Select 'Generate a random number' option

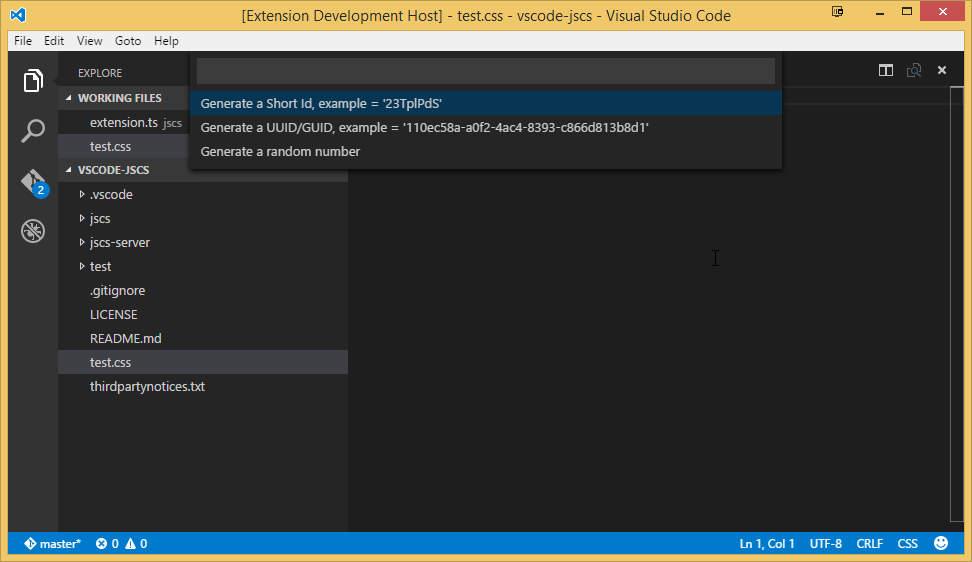pyautogui.click(x=486, y=152)
